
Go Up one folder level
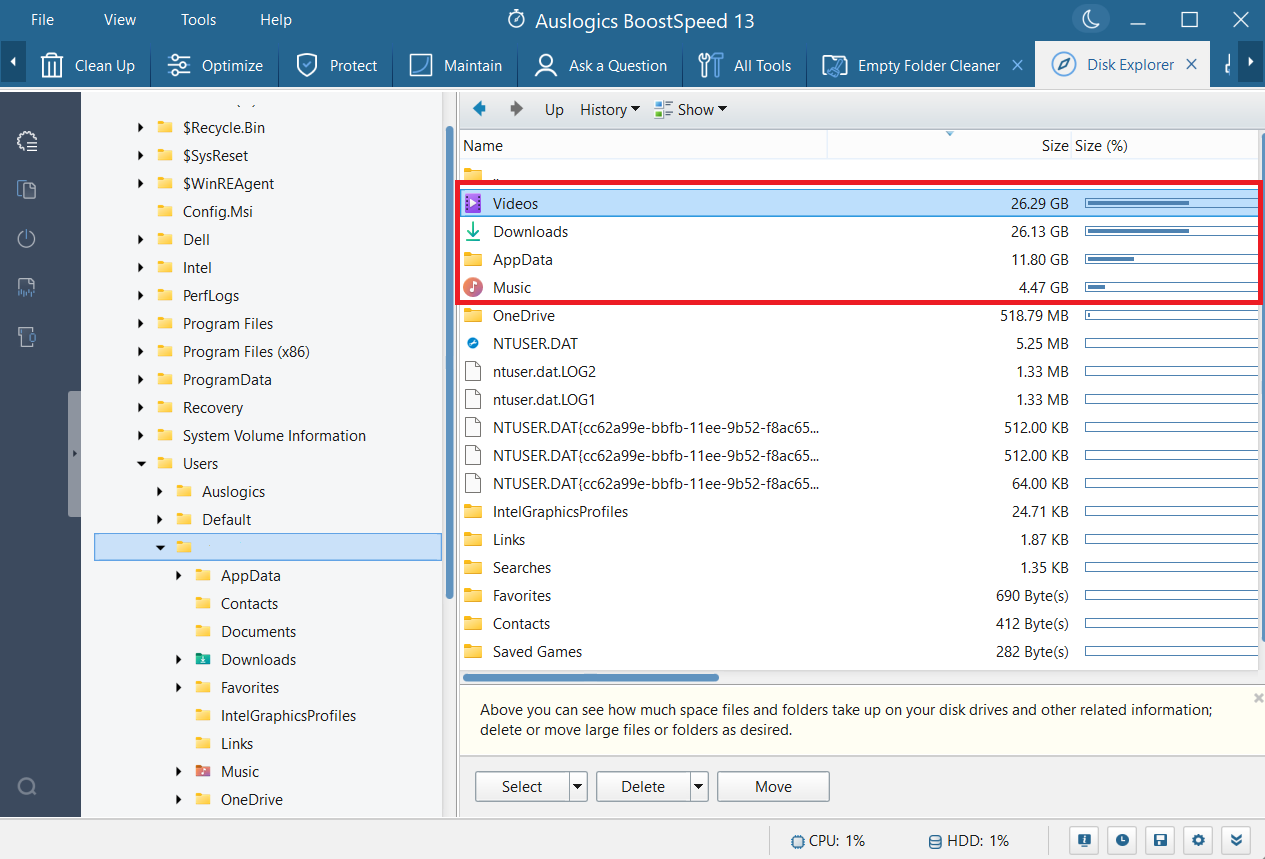(x=554, y=110)
